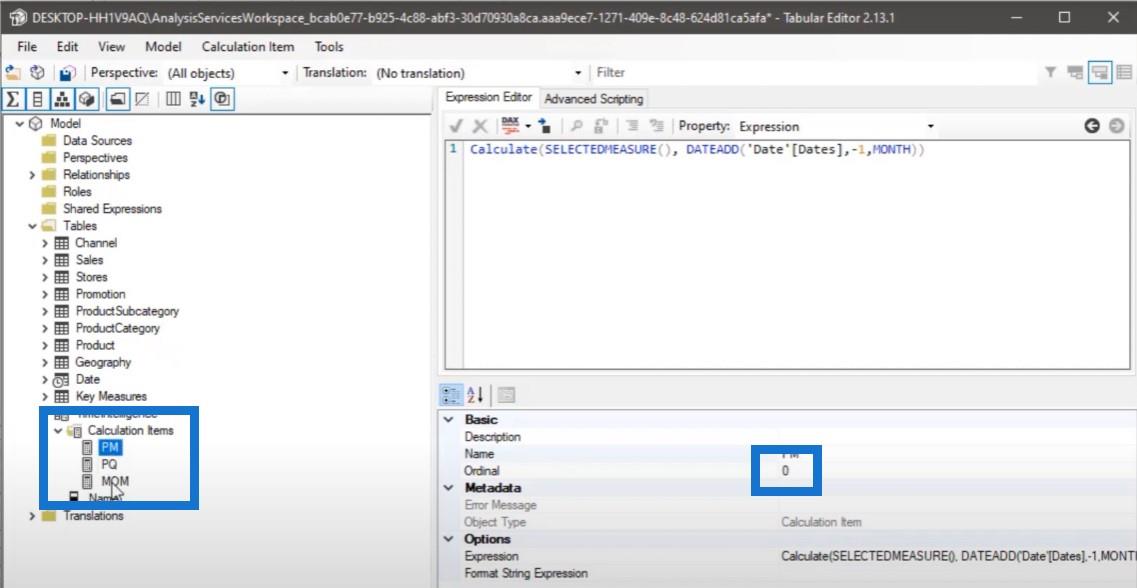The height and width of the screenshot is (588, 1137).
Task: Open the Edit menu
Action: 67,46
